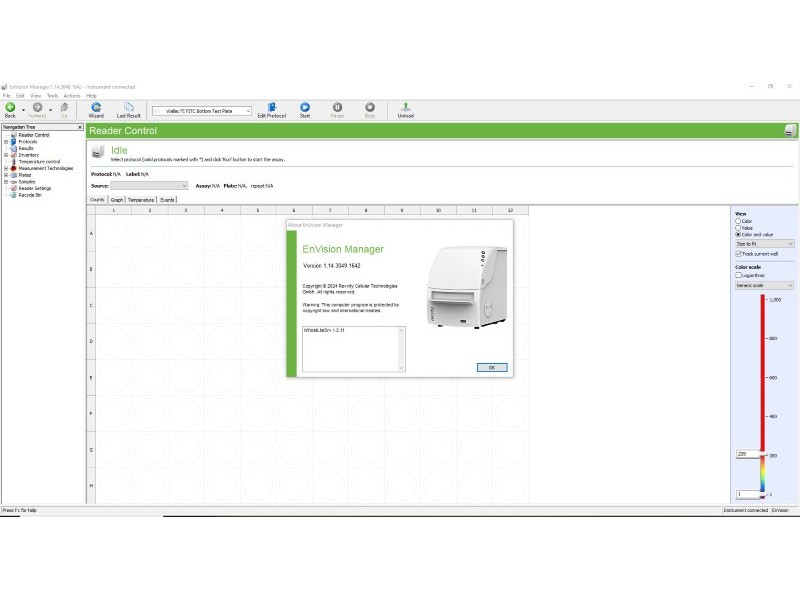Open Recycle Bin in navigation tree
Viewport: 800px width, 600px height.
pyautogui.click(x=30, y=195)
